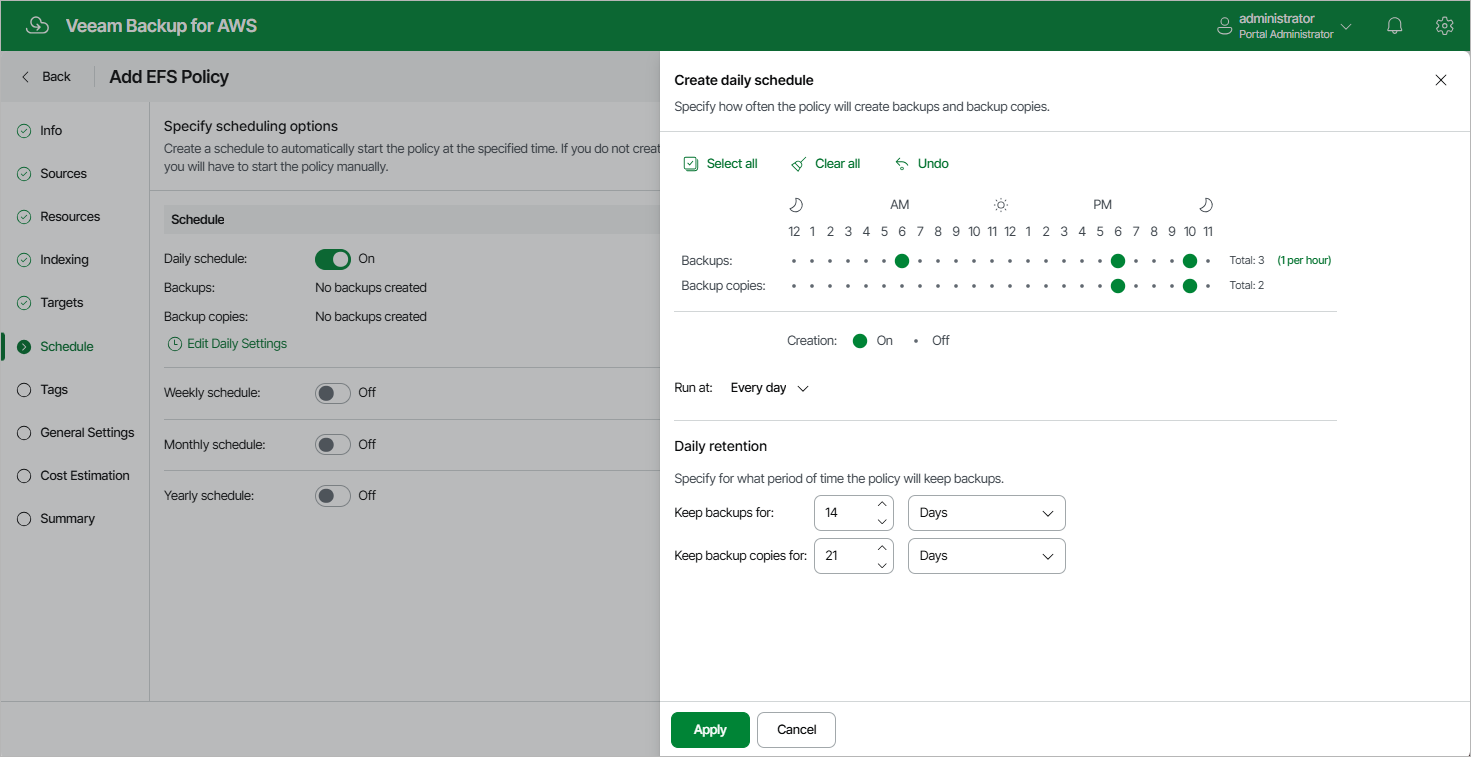Image resolution: width=1471 pixels, height=757 pixels.
Task: Go to the Resources step
Action: coord(70,217)
